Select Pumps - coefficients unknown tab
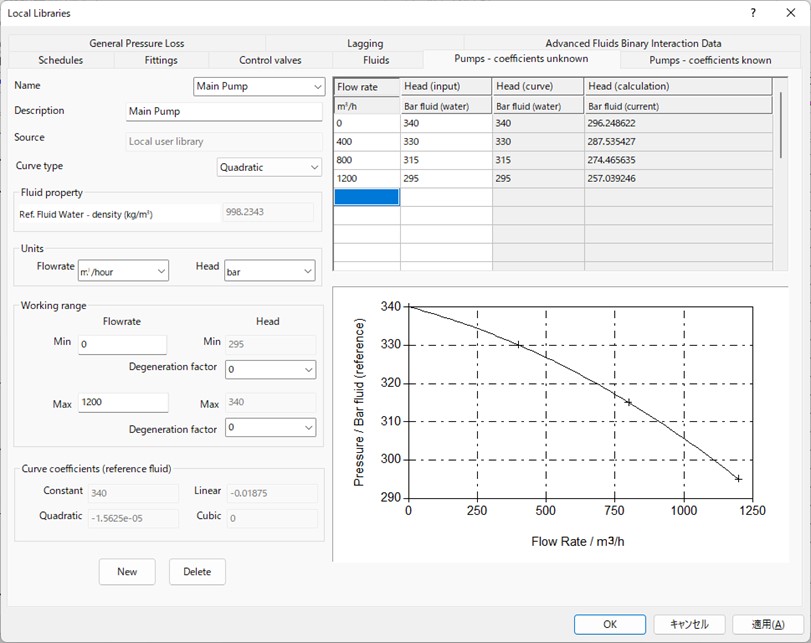The image size is (811, 643). pyautogui.click(x=521, y=59)
